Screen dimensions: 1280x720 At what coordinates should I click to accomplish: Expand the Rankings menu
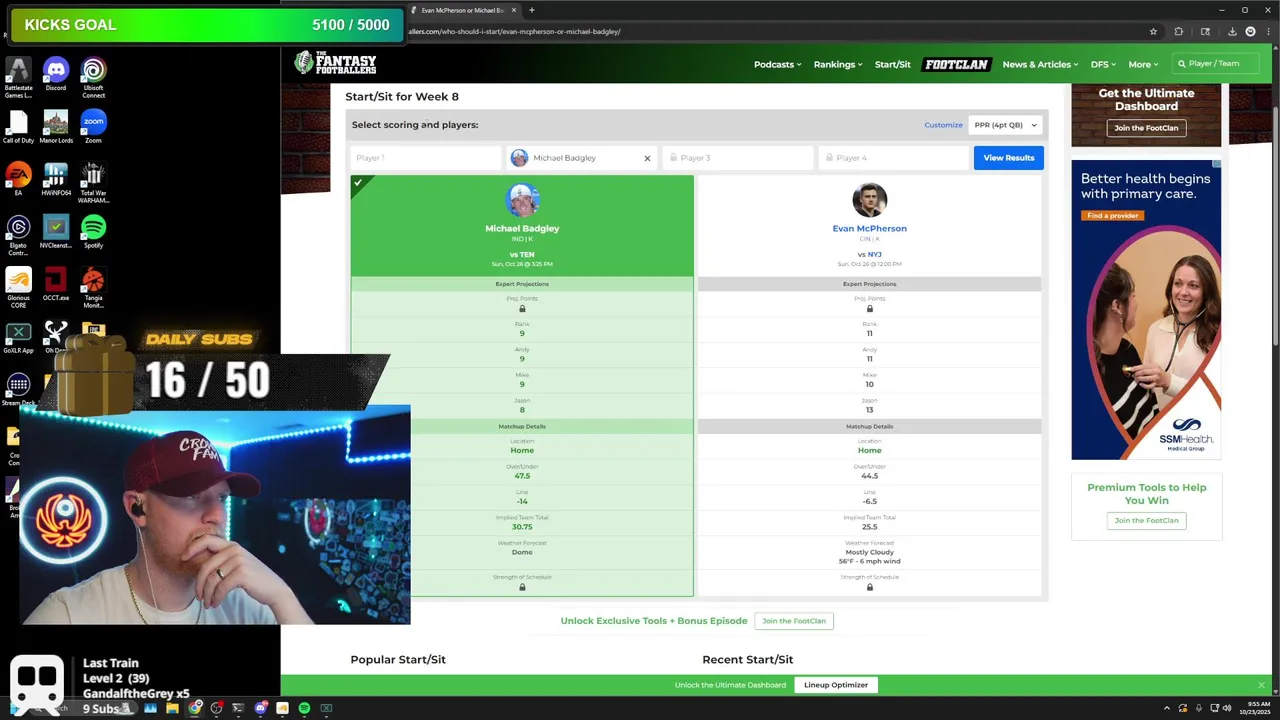[x=838, y=64]
